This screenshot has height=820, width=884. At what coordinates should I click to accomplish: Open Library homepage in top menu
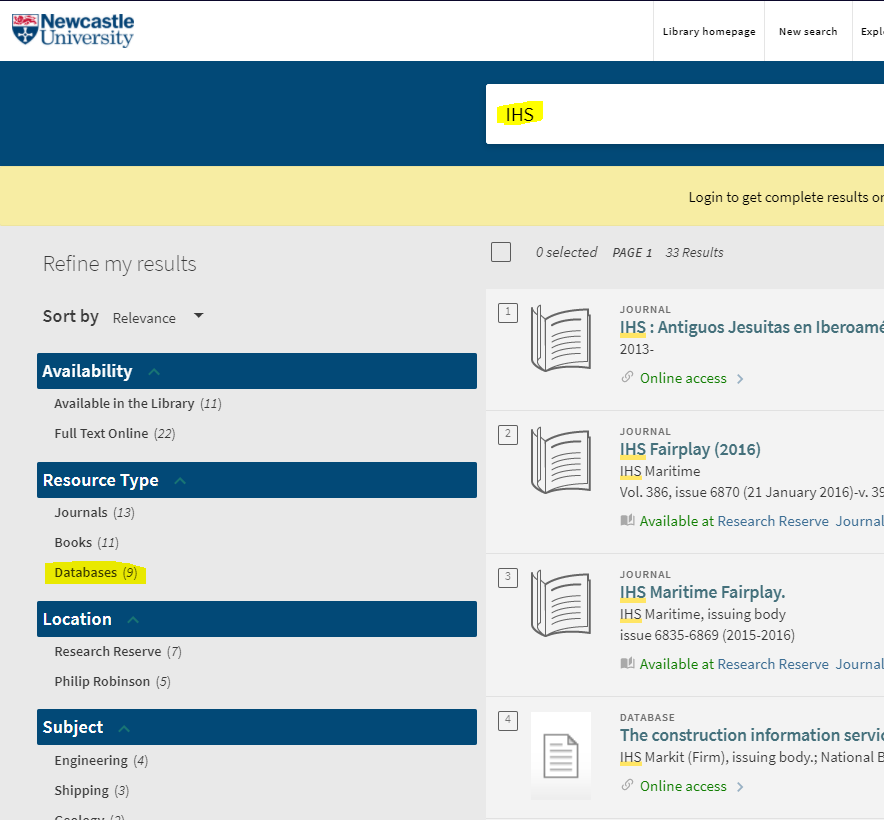(x=708, y=31)
